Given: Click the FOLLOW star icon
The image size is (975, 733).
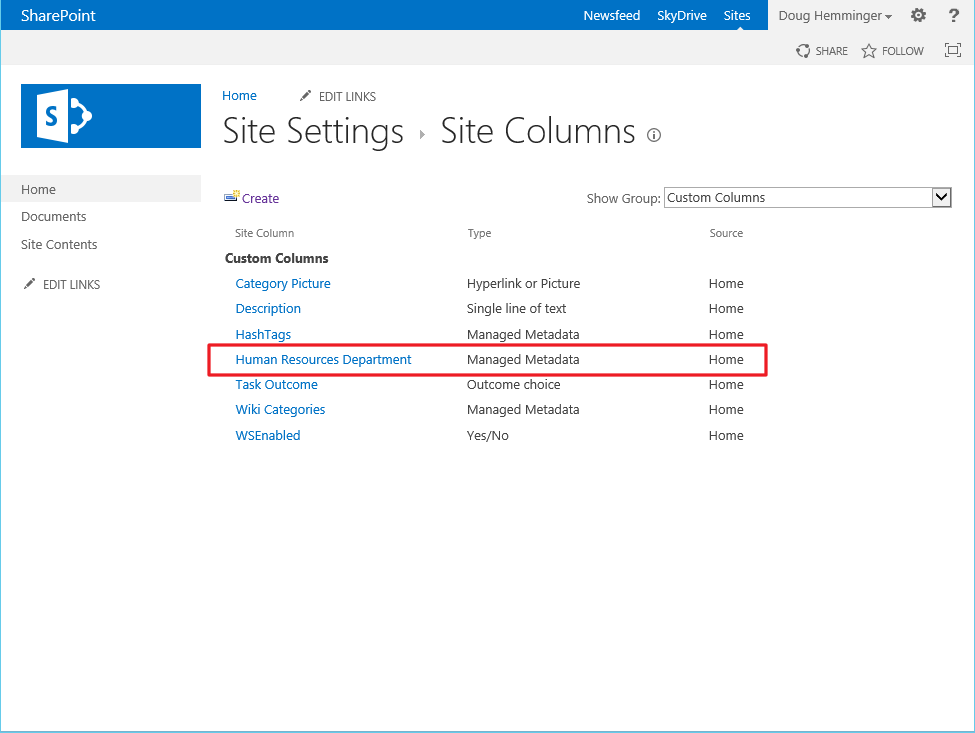Looking at the screenshot, I should click(x=868, y=50).
